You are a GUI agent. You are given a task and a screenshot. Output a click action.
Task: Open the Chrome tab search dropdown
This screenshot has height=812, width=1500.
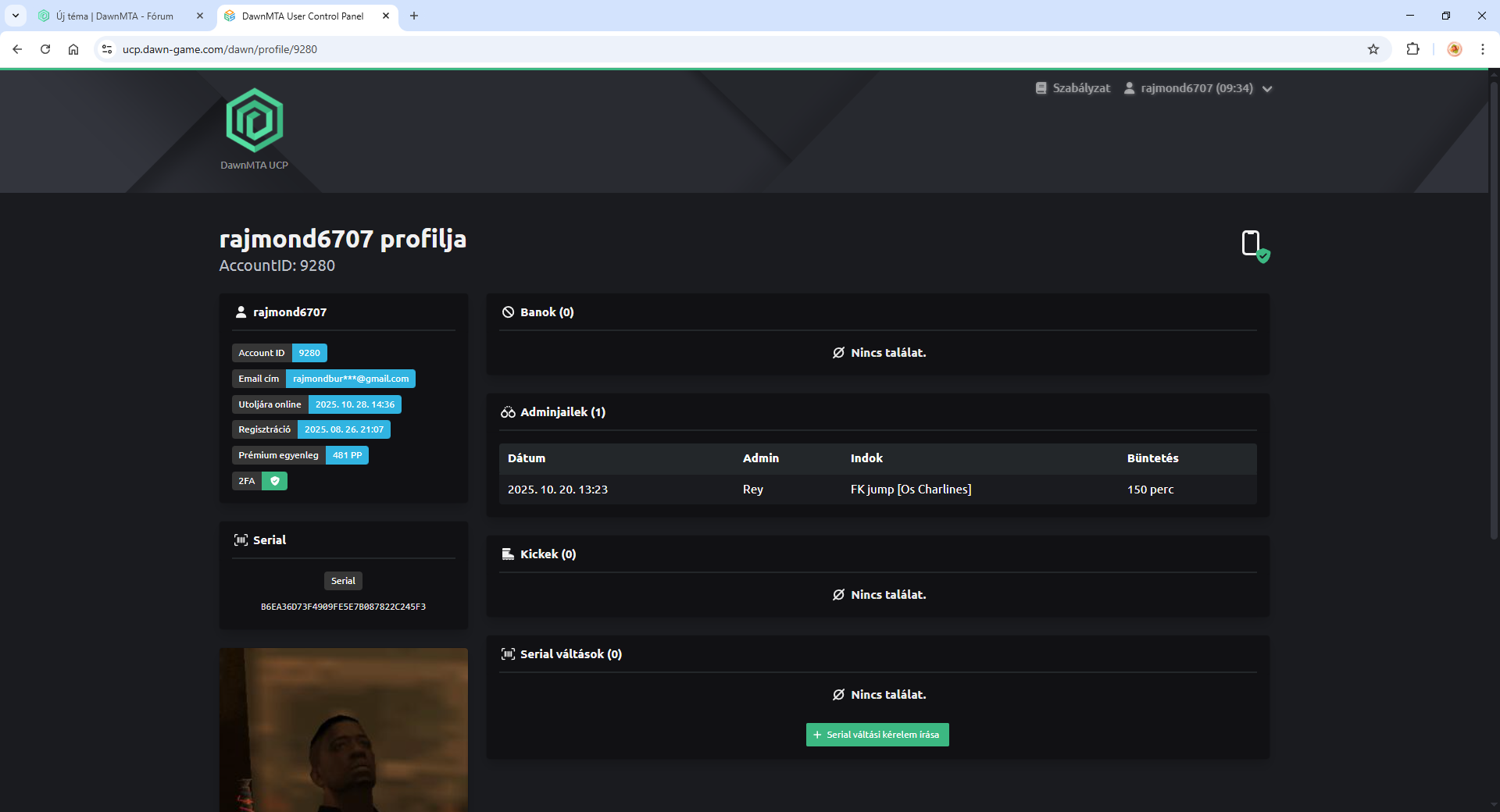[15, 16]
